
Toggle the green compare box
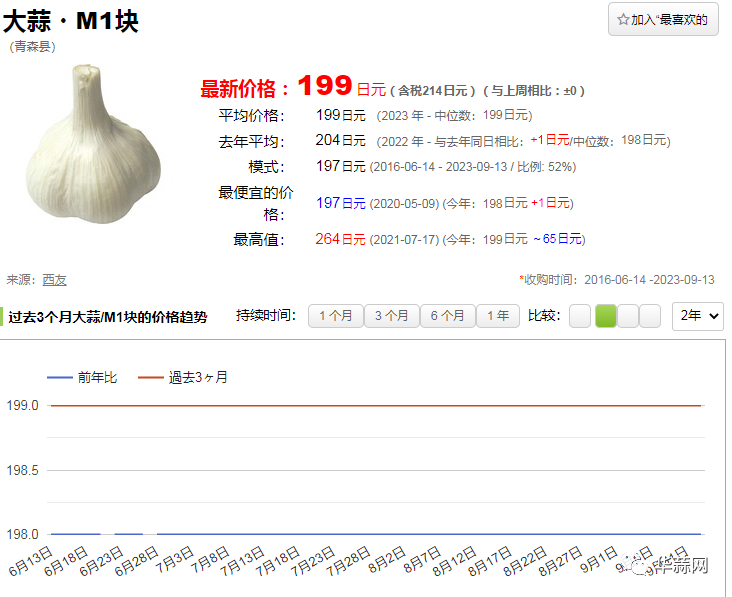click(606, 316)
